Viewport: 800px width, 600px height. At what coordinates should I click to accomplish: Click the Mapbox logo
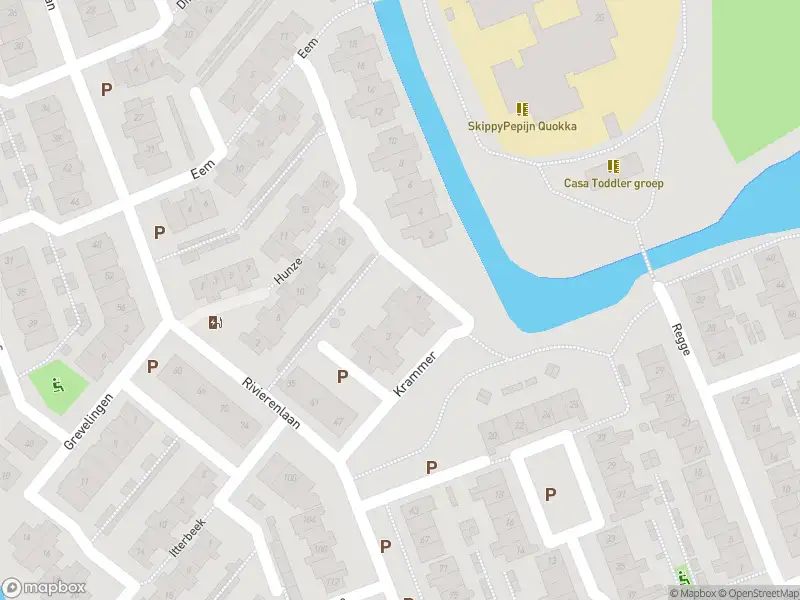(x=43, y=587)
